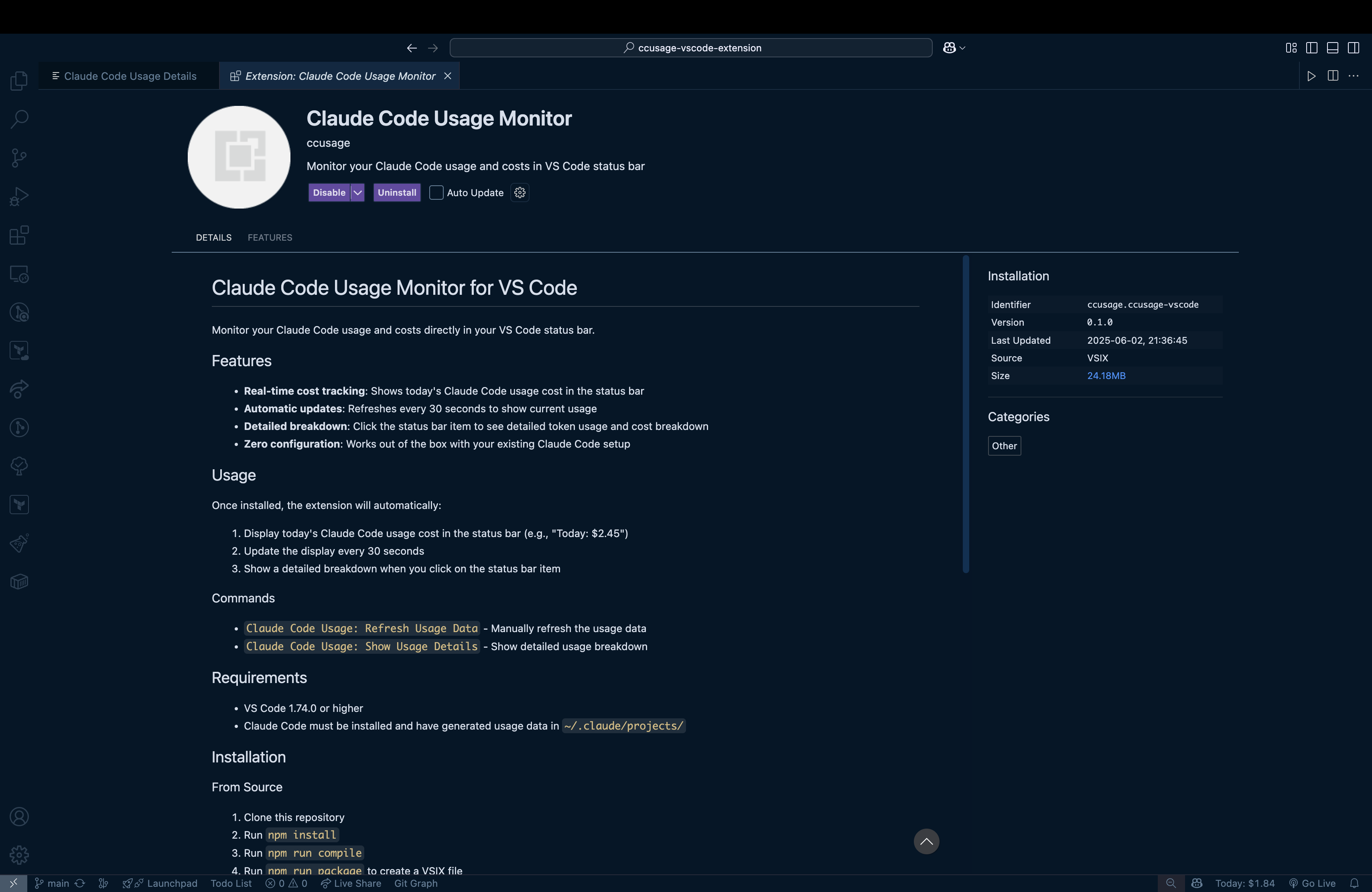
Task: Open the Docker containers view
Action: pos(19,582)
